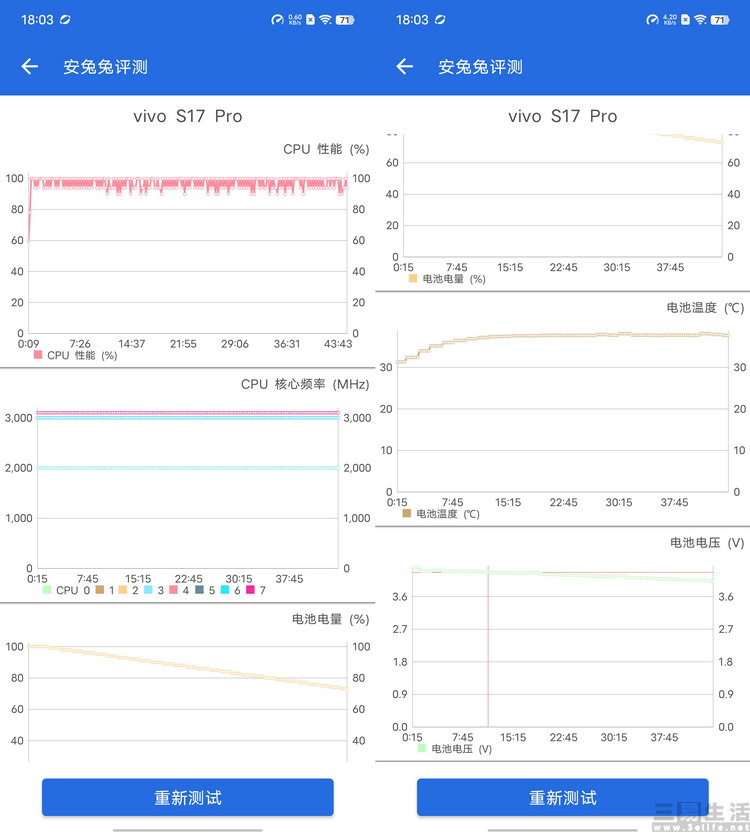750x833 pixels.
Task: Tap the CPU 0 green legend swatch
Action: click(47, 590)
